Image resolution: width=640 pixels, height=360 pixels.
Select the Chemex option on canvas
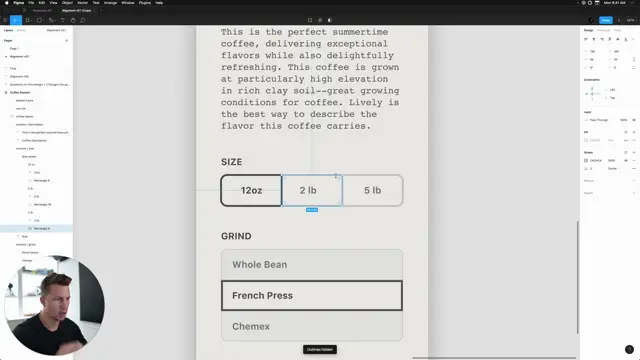(x=312, y=326)
